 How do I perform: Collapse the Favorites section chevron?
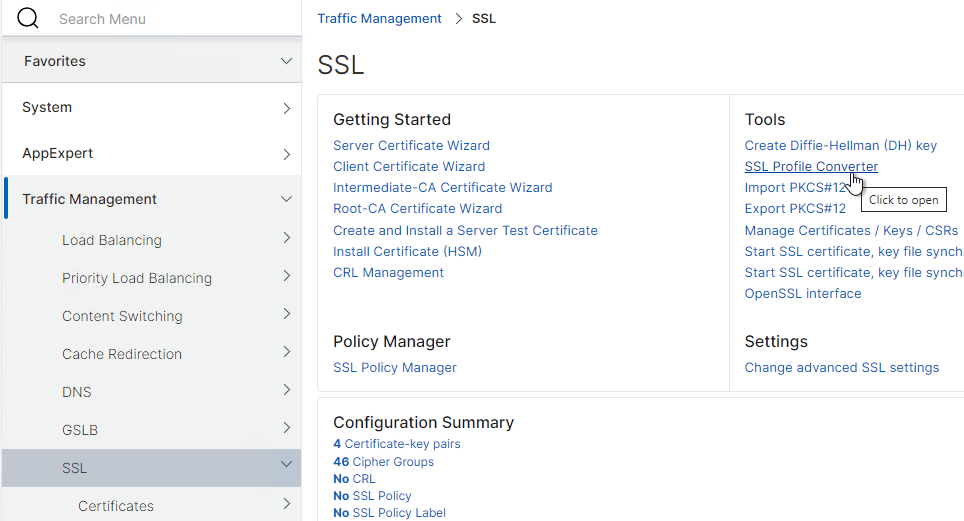286,61
